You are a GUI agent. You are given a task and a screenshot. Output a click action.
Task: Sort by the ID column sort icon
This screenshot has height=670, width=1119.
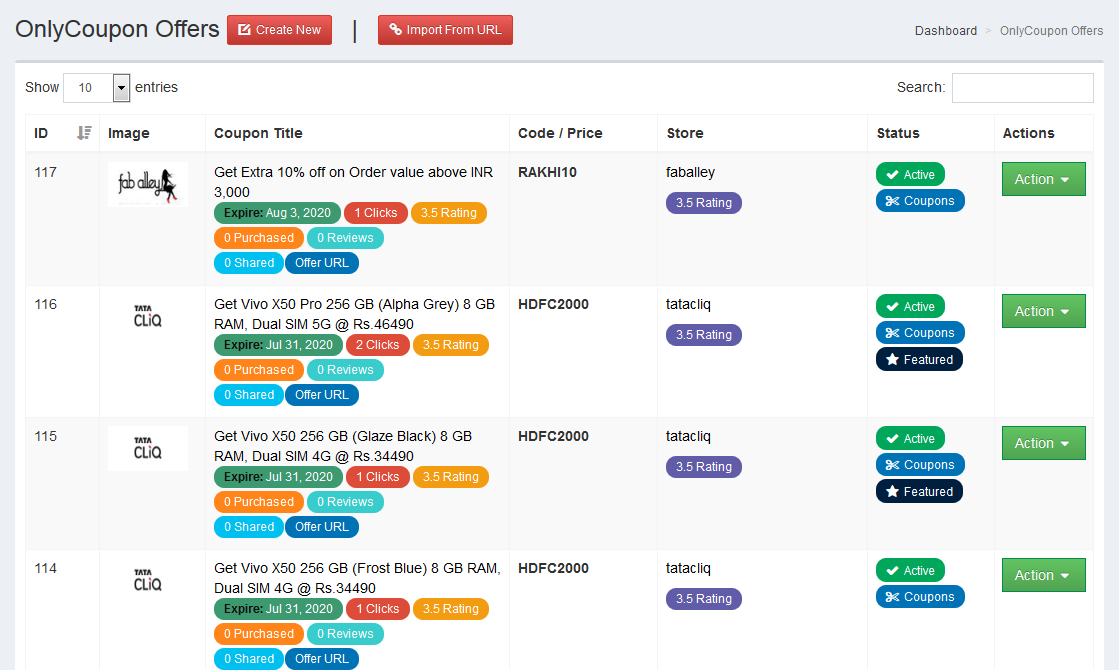pos(84,133)
